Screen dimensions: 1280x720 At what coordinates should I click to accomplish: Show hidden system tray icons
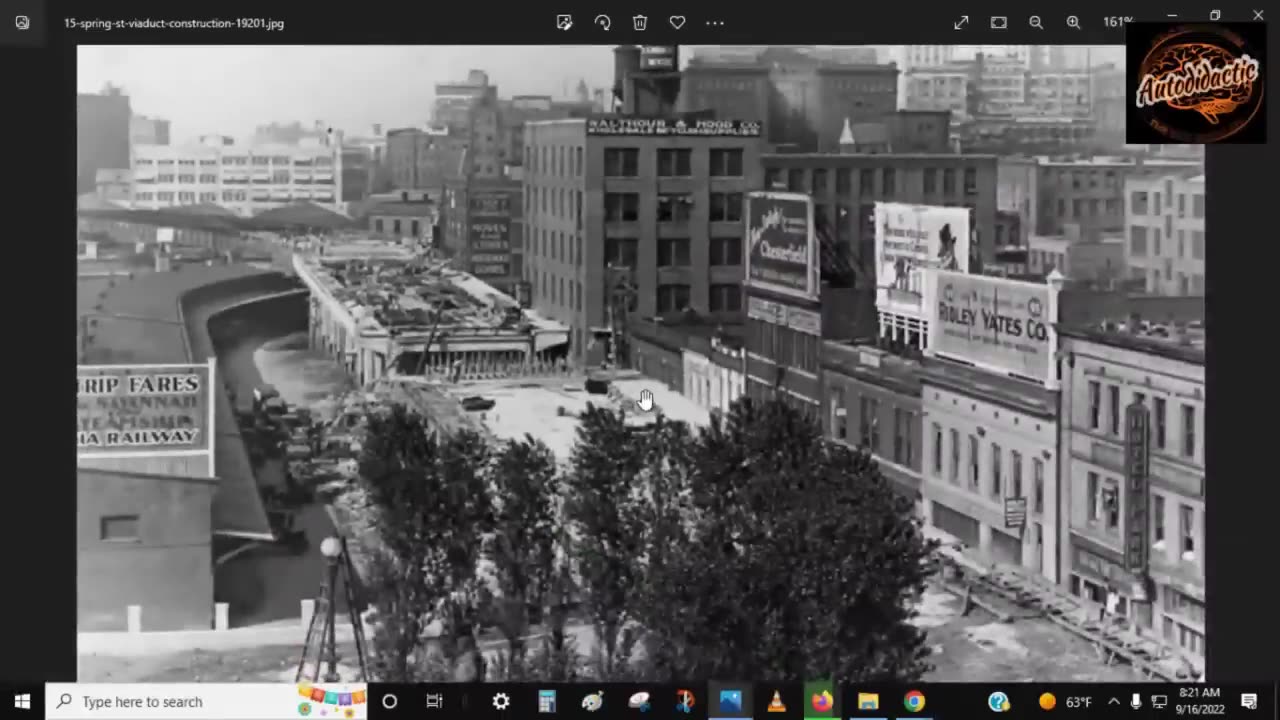point(1114,701)
